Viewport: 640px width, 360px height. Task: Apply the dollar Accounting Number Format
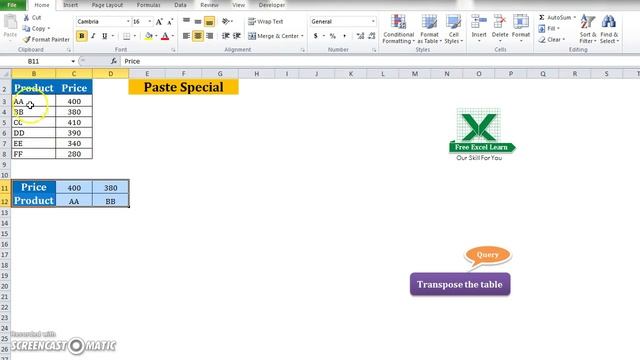tap(316, 36)
